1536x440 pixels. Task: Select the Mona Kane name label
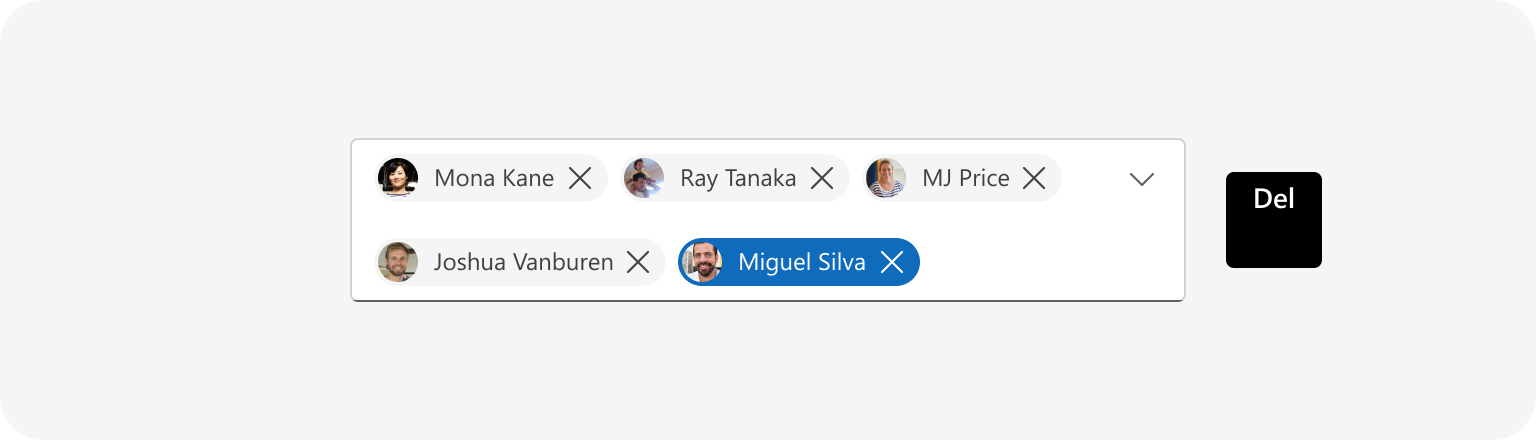tap(494, 178)
